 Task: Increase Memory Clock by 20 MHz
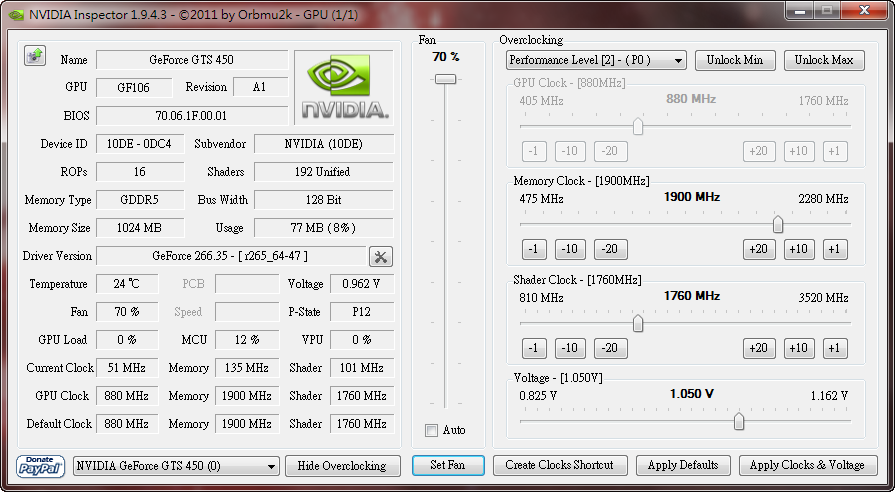coord(759,249)
